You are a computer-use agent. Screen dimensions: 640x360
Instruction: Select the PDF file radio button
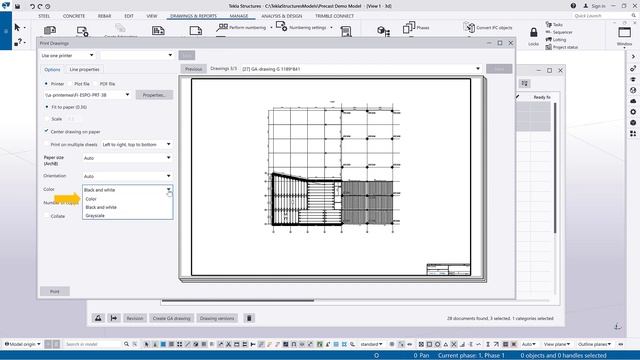point(96,84)
